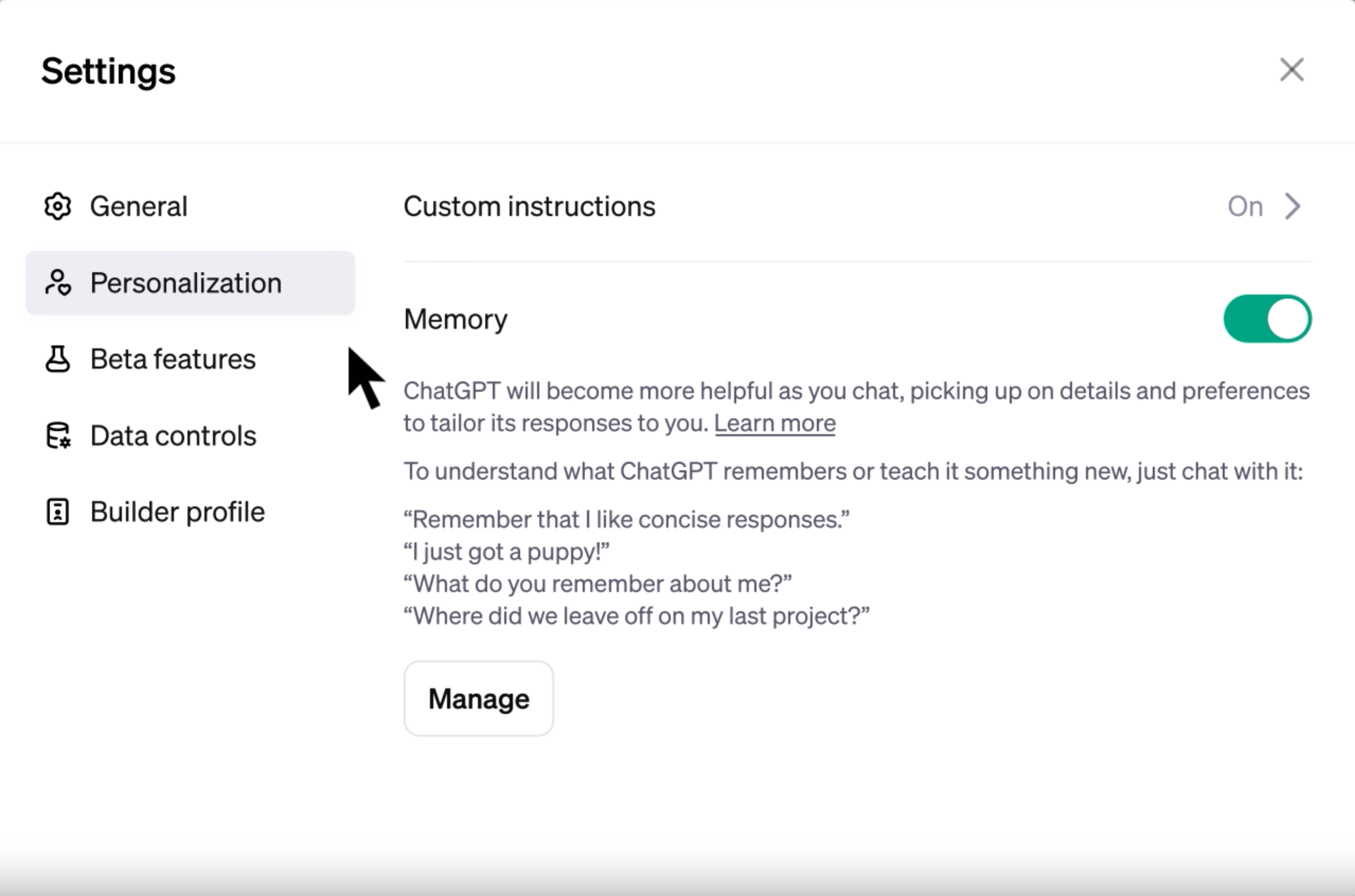The width and height of the screenshot is (1355, 896).
Task: Open the Builder profile tab
Action: [190, 512]
